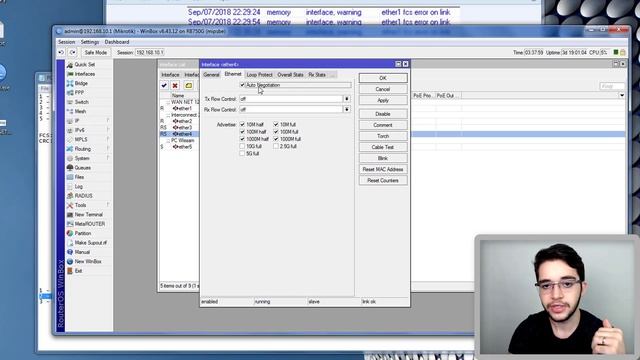The width and height of the screenshot is (640, 360).
Task: Uncheck Advertise 10M full
Action: pyautogui.click(x=276, y=124)
